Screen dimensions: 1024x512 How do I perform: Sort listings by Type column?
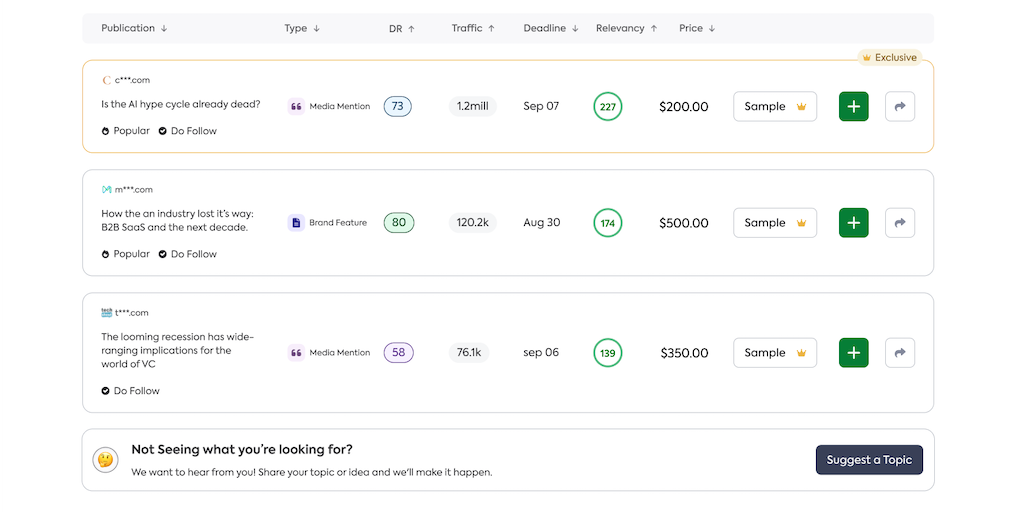[x=302, y=28]
